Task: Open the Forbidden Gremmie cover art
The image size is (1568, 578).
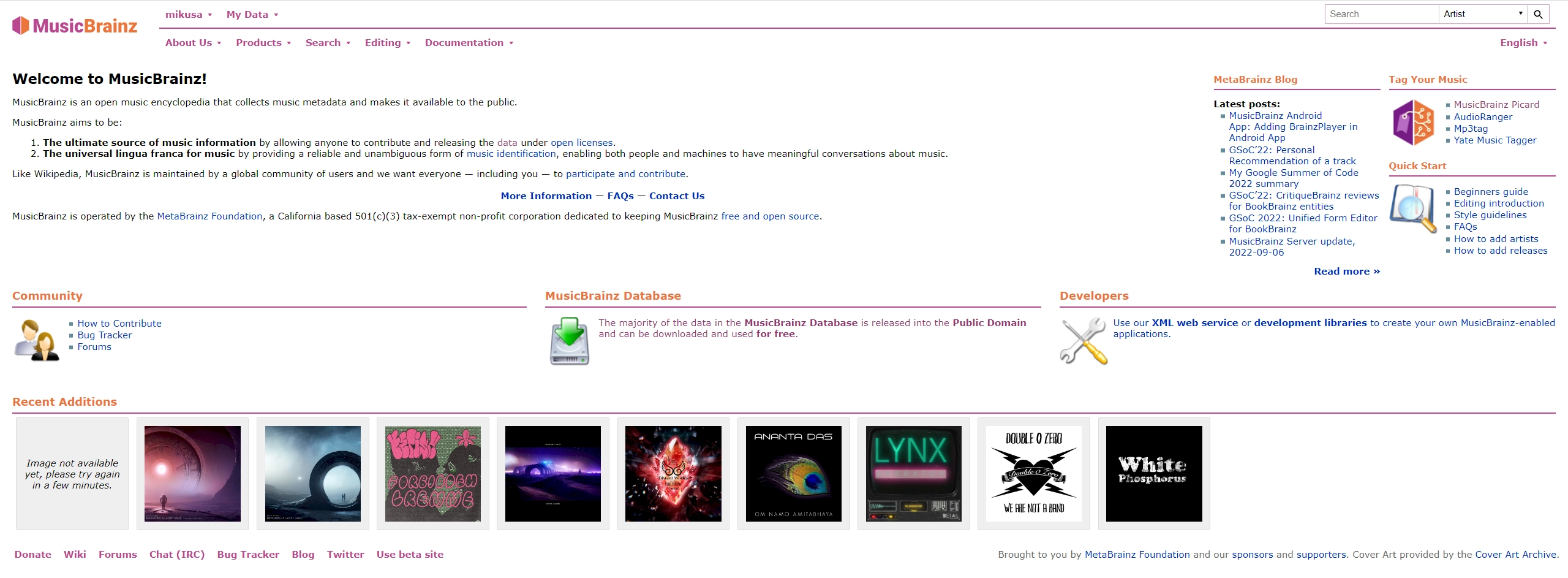Action: click(x=433, y=474)
